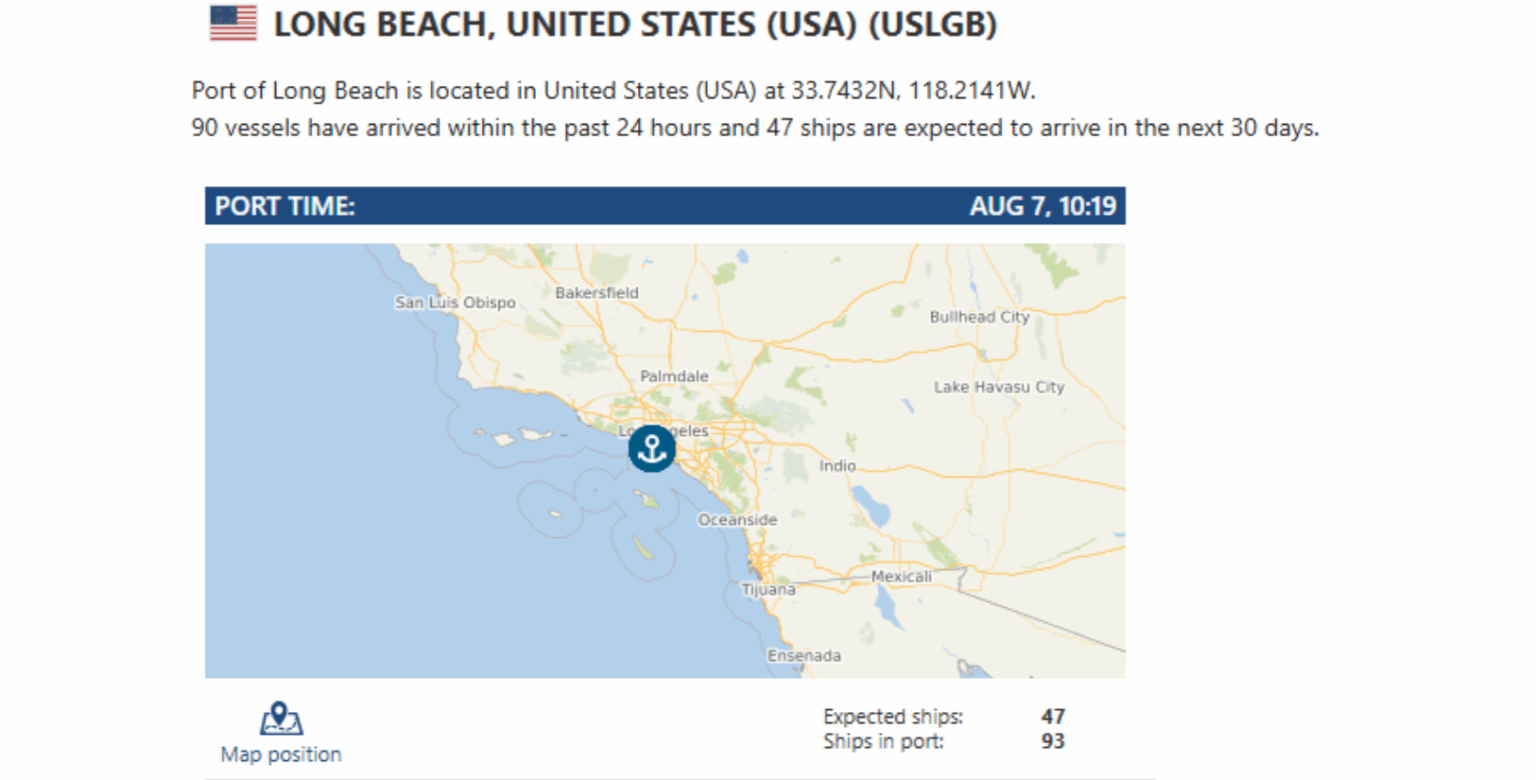Viewport: 1536px width, 780px height.
Task: Click the AUG 7, 10:19 timestamp
Action: [1042, 206]
